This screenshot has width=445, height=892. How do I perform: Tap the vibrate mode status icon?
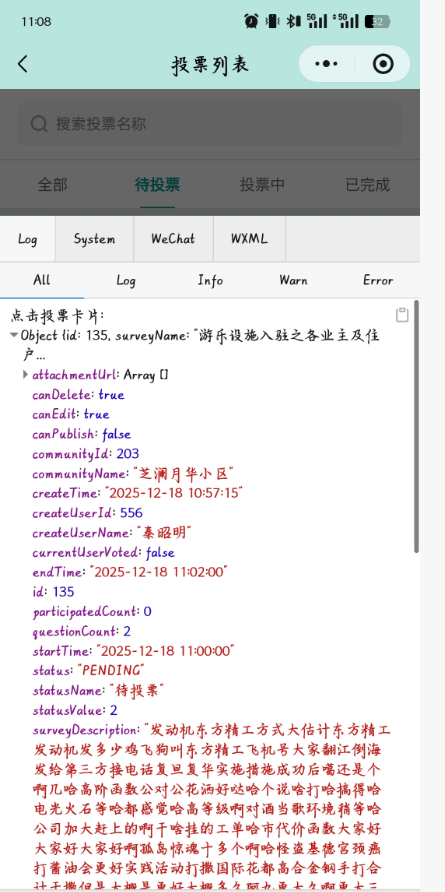273,21
